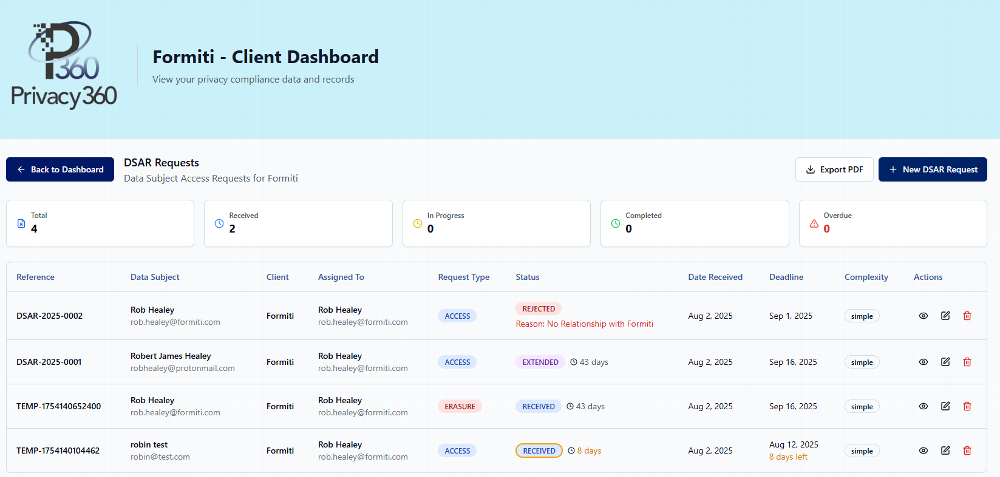Click the ERASURE request type badge

pyautogui.click(x=459, y=407)
